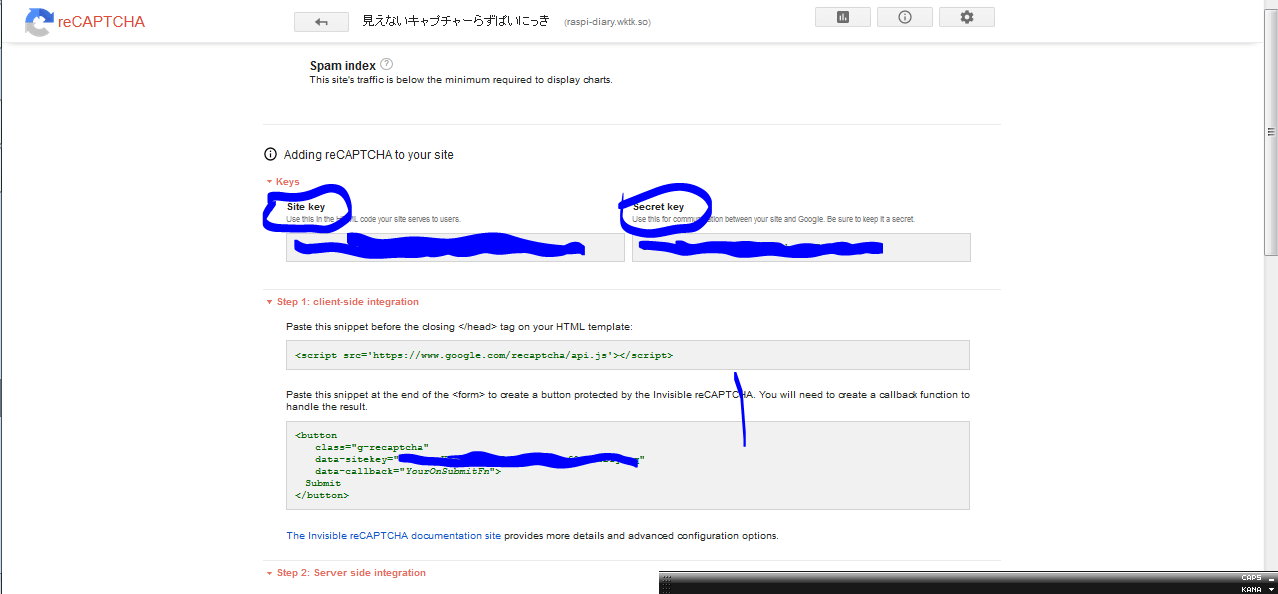Collapse Step 1: client-side integration section
1278x594 pixels.
tap(342, 301)
